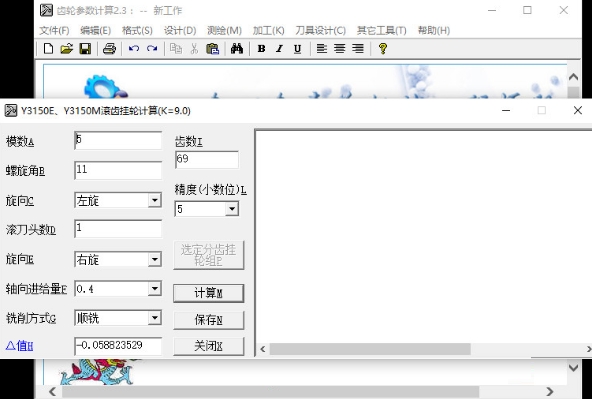Screen dimensions: 592x399
Task: Expand the 铣削方式 dropdown showing 顺铣
Action: coord(154,318)
